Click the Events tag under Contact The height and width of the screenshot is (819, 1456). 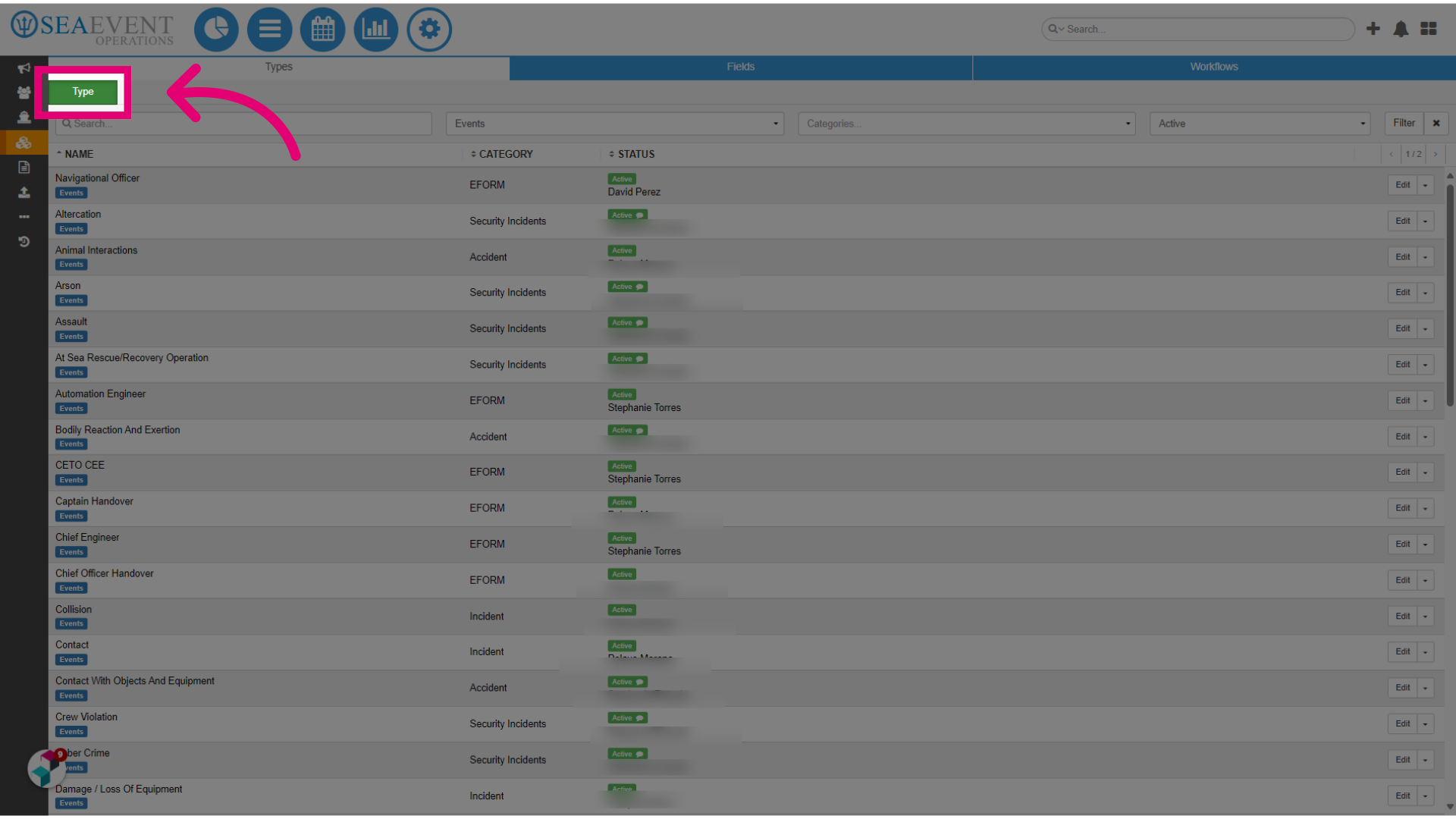[x=71, y=660]
